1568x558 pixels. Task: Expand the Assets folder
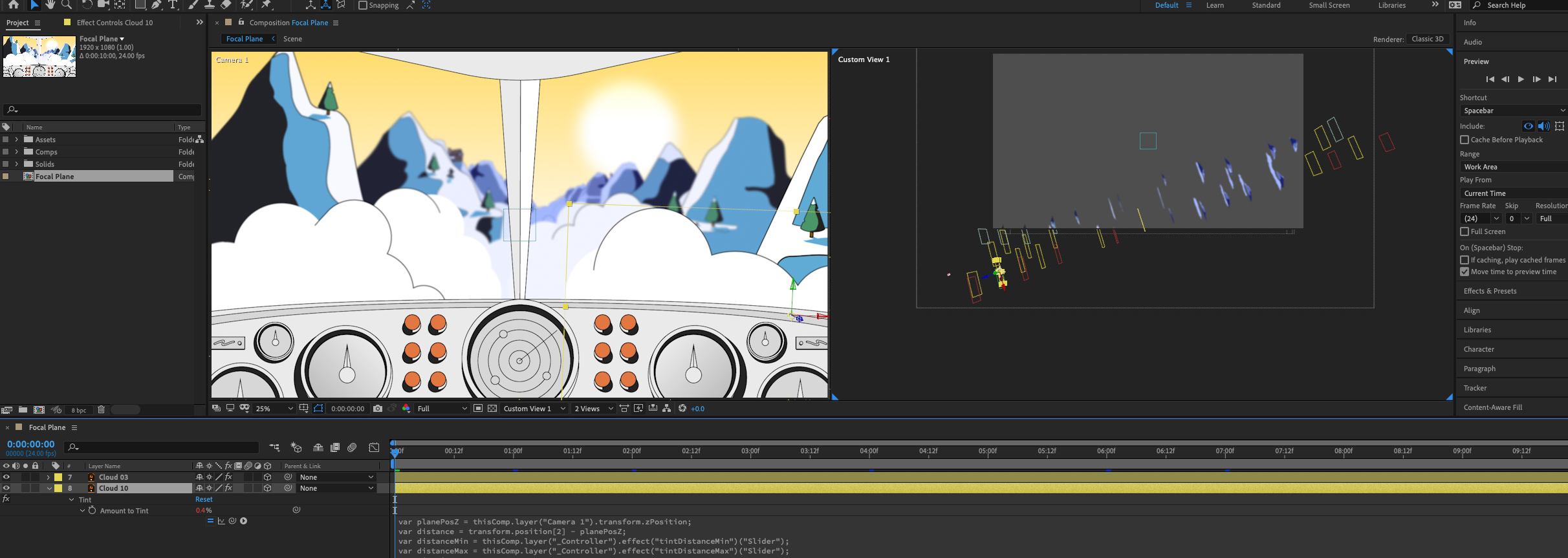pos(17,140)
